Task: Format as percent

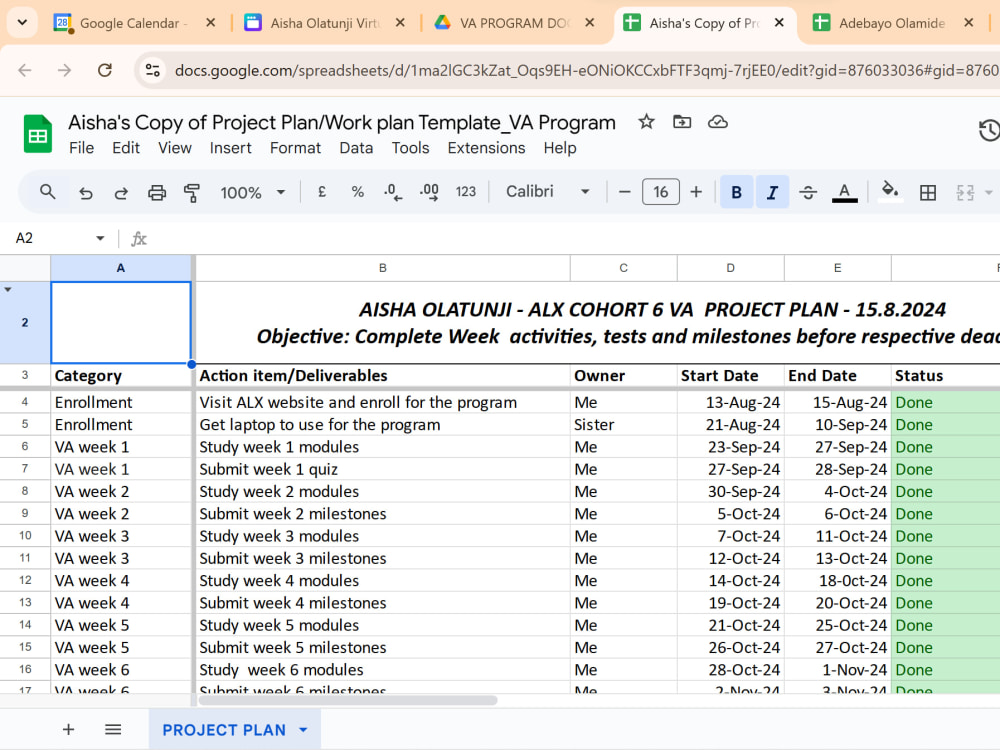Action: (x=358, y=192)
